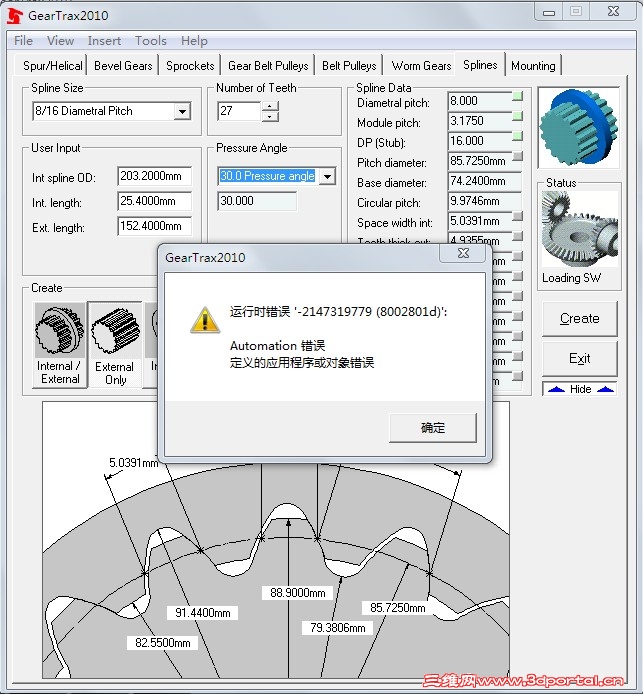The width and height of the screenshot is (643, 694).
Task: Select the Internal / External create icon
Action: point(60,344)
